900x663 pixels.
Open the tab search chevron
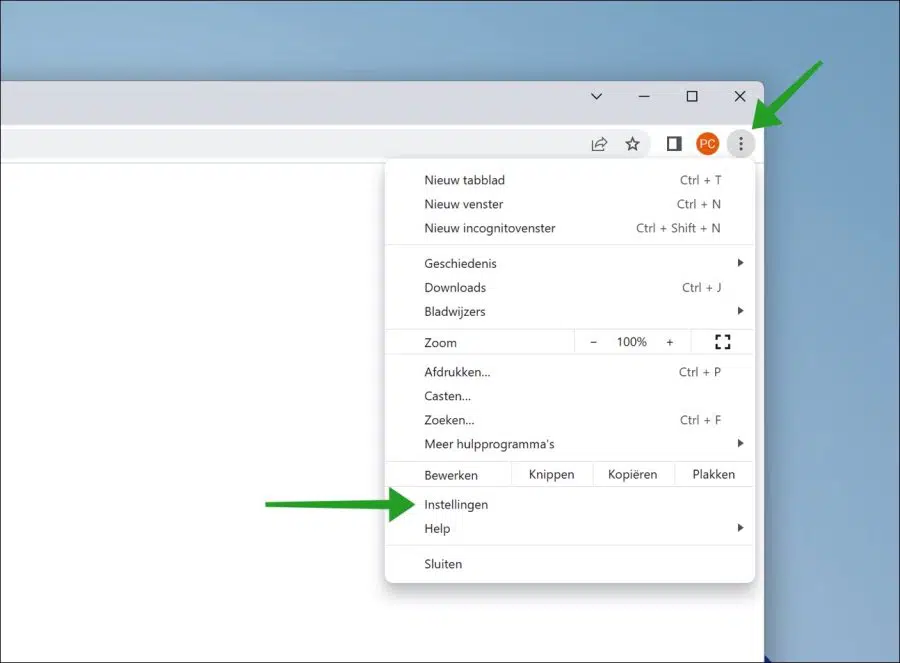point(596,96)
